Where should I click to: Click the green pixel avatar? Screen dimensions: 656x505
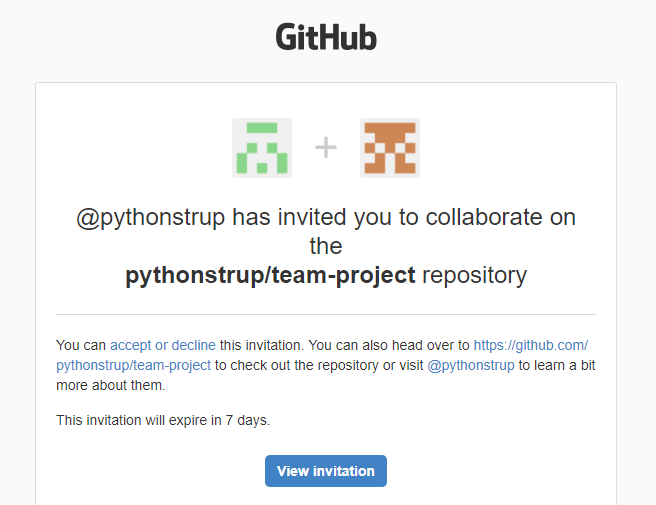click(x=262, y=148)
